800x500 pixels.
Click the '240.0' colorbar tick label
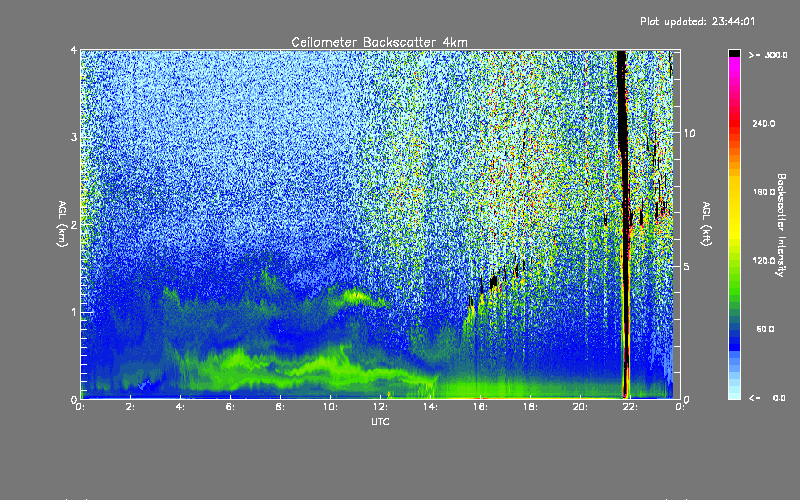764,123
